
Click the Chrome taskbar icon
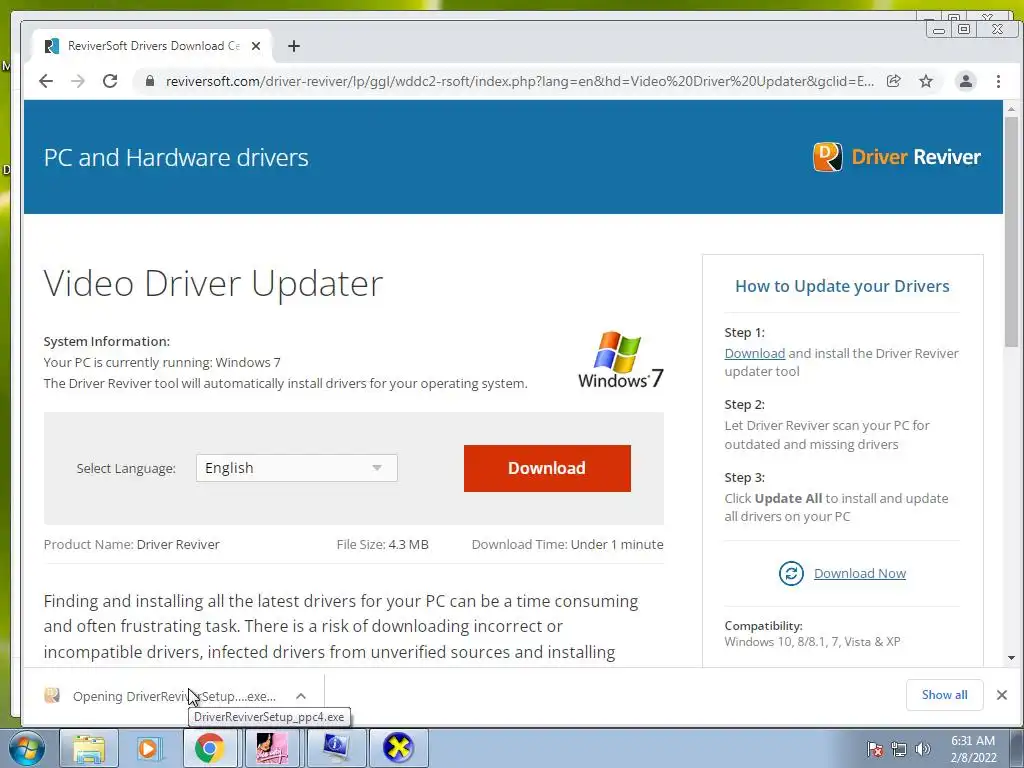coord(209,748)
